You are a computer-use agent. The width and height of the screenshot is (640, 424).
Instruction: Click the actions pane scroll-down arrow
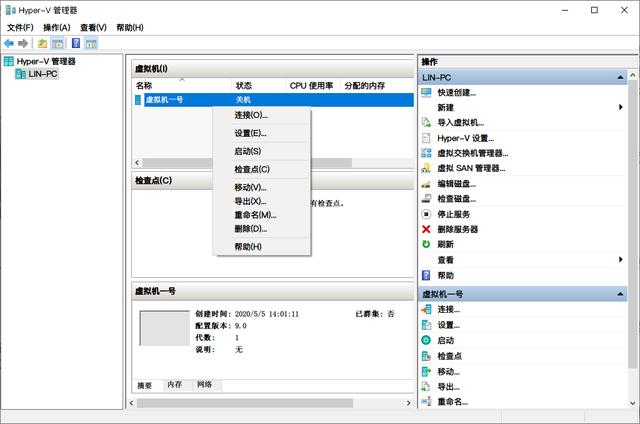pyautogui.click(x=633, y=403)
